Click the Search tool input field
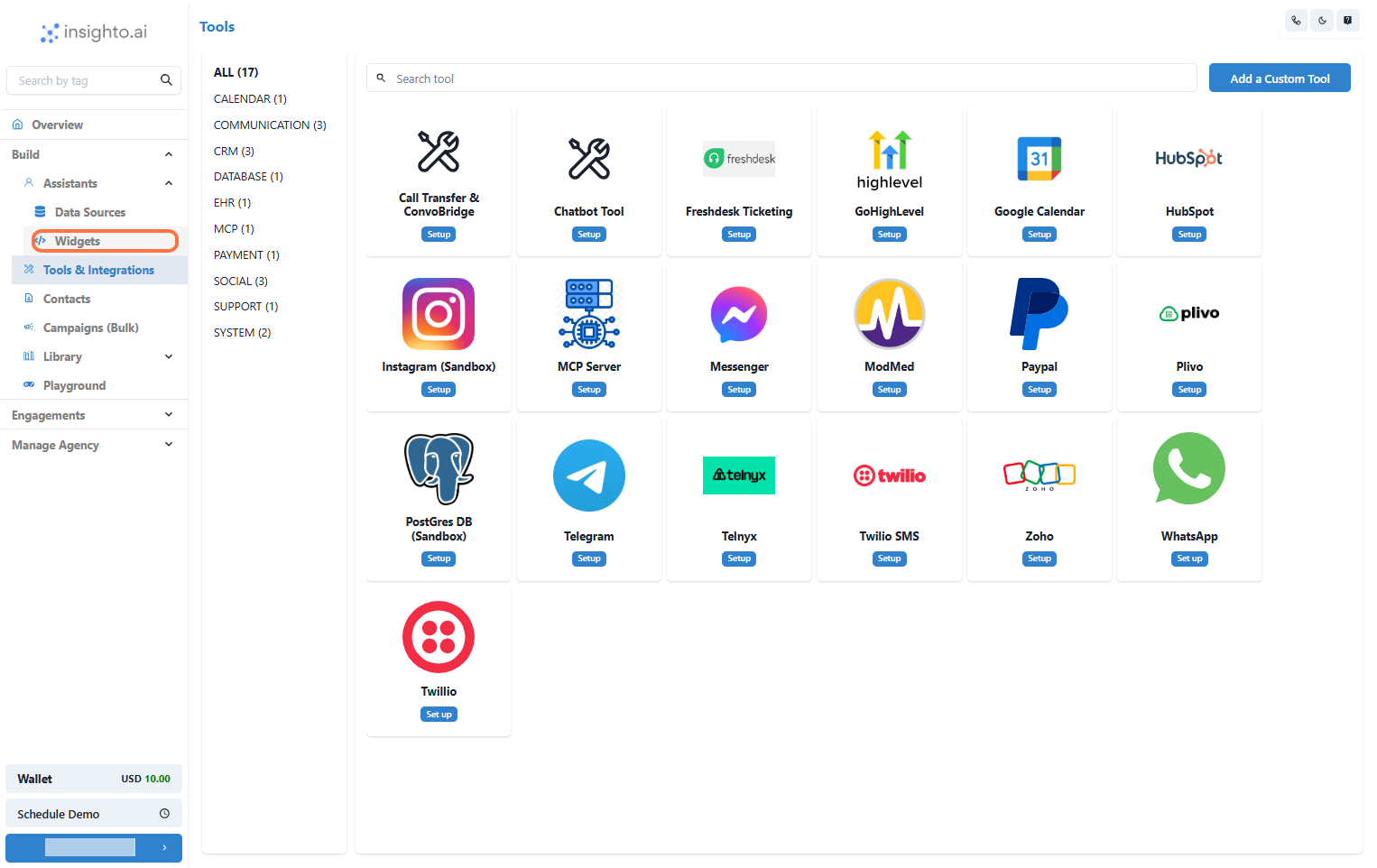The width and height of the screenshot is (1377, 868). click(x=781, y=78)
